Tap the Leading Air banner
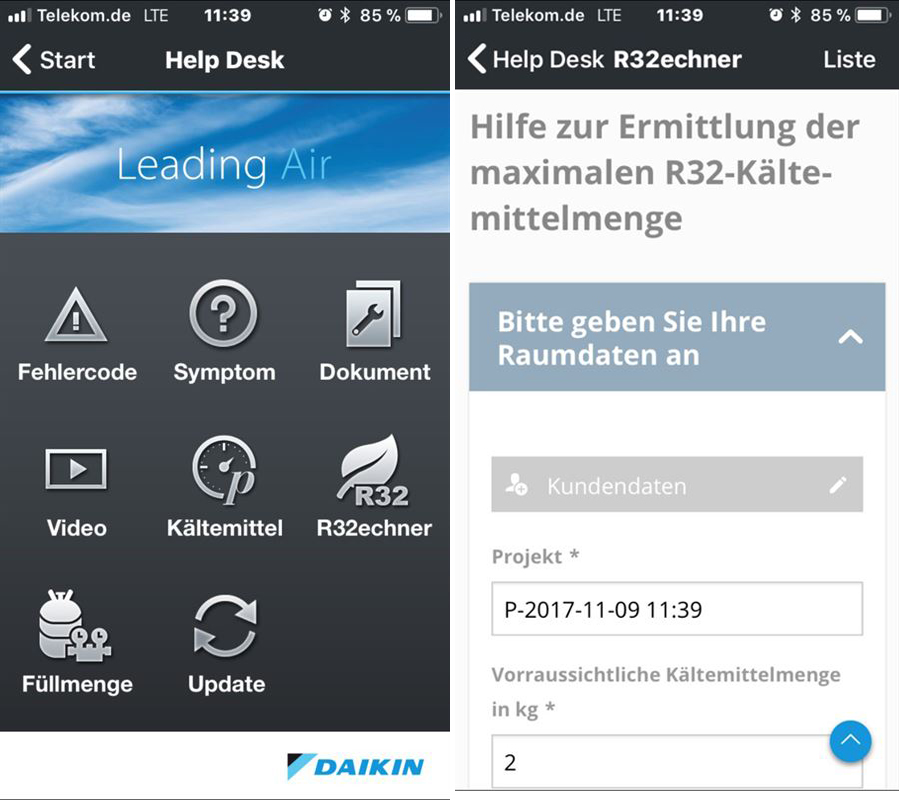Viewport: 900px width, 800px height. (x=225, y=163)
